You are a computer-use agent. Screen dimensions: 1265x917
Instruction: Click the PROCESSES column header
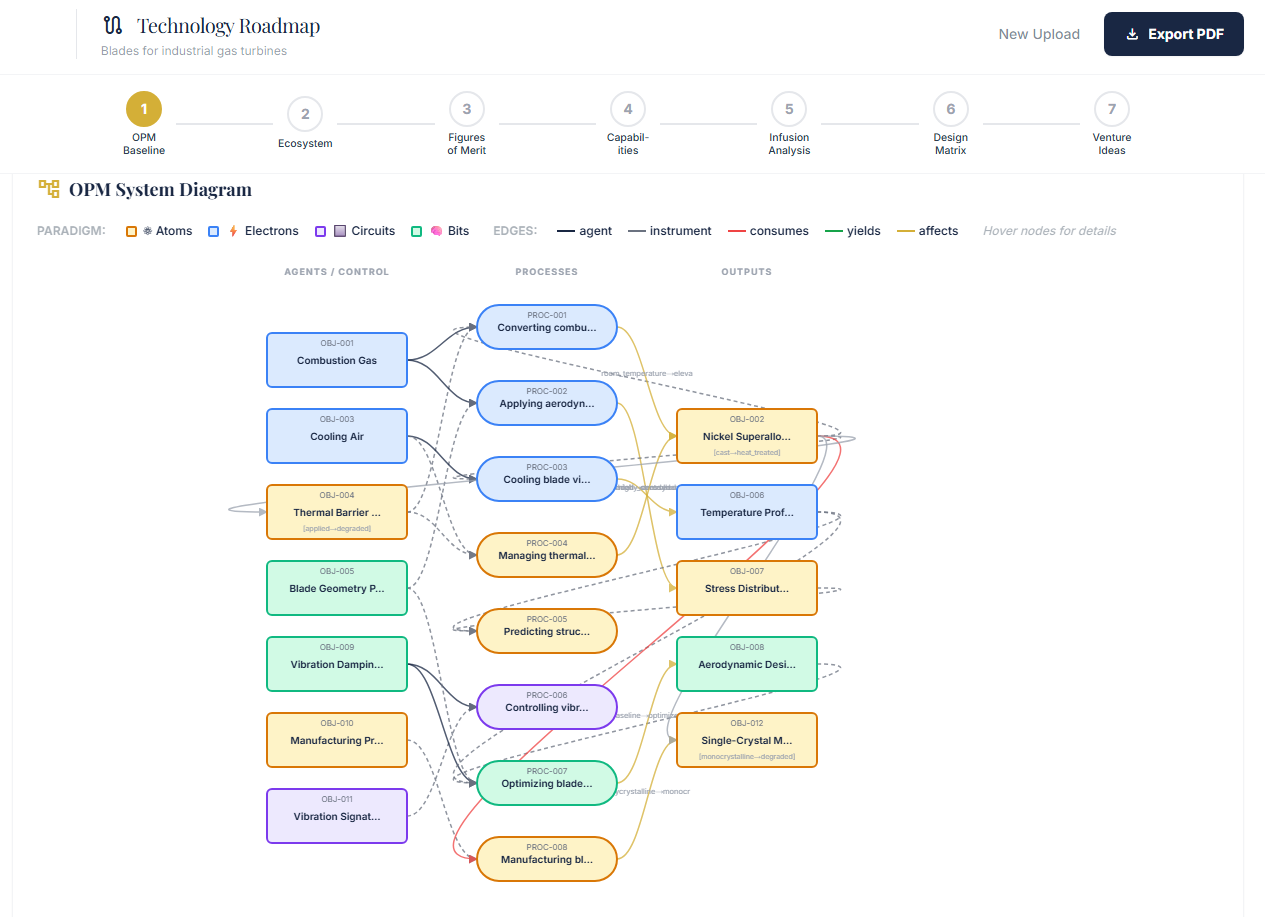(x=547, y=272)
